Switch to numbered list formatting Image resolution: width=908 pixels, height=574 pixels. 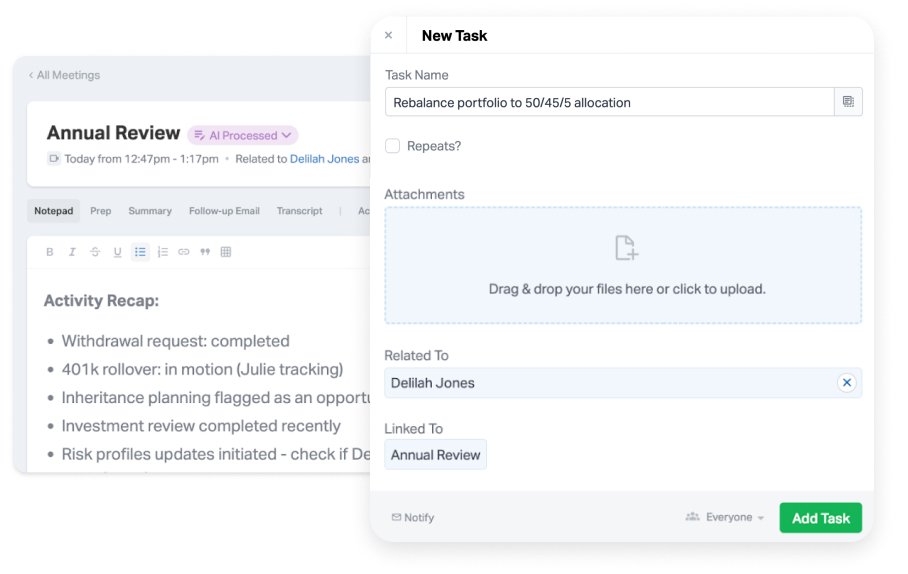pyautogui.click(x=162, y=252)
